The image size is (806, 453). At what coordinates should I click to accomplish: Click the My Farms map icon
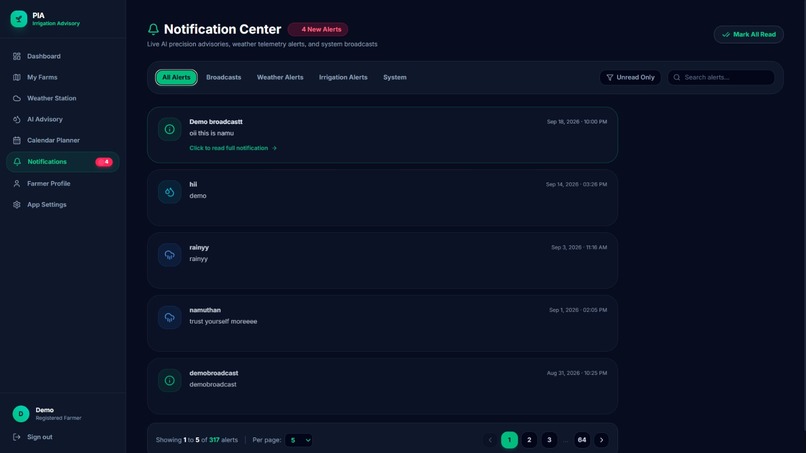17,77
